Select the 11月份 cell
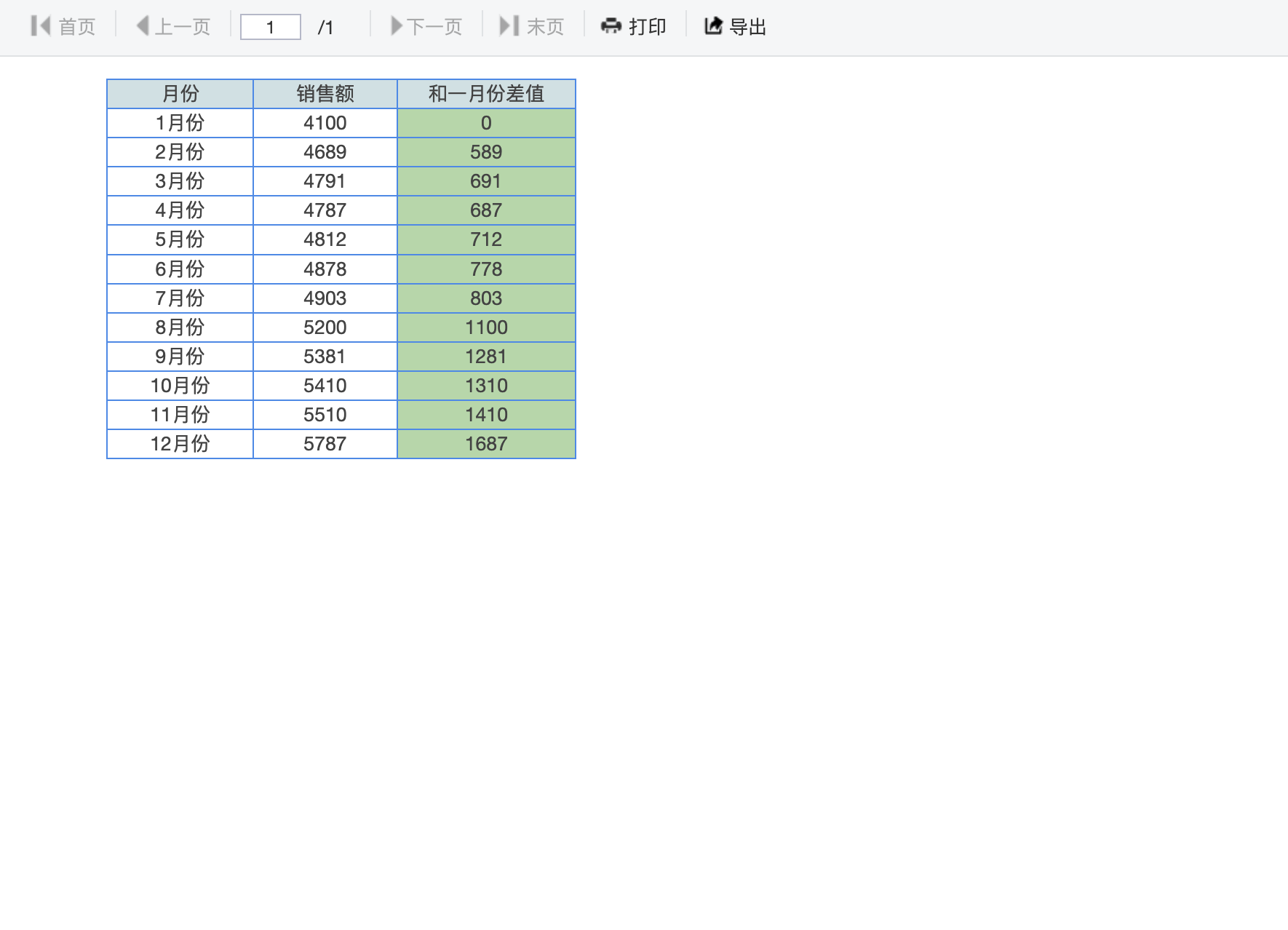 (x=180, y=415)
